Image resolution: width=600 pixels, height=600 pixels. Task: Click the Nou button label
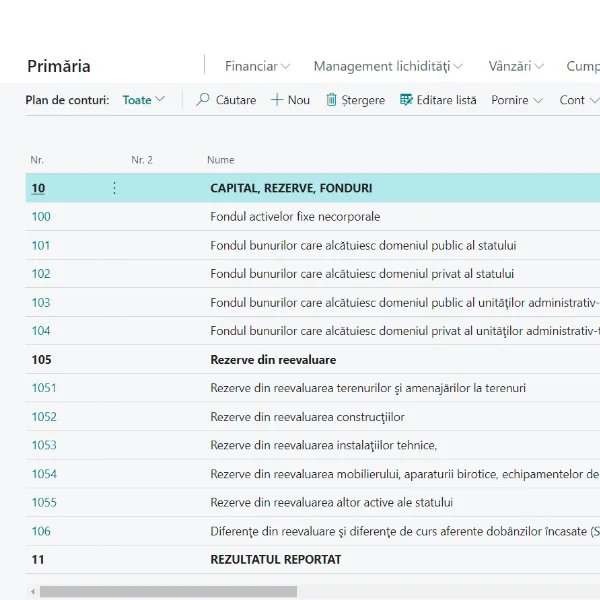tap(298, 100)
